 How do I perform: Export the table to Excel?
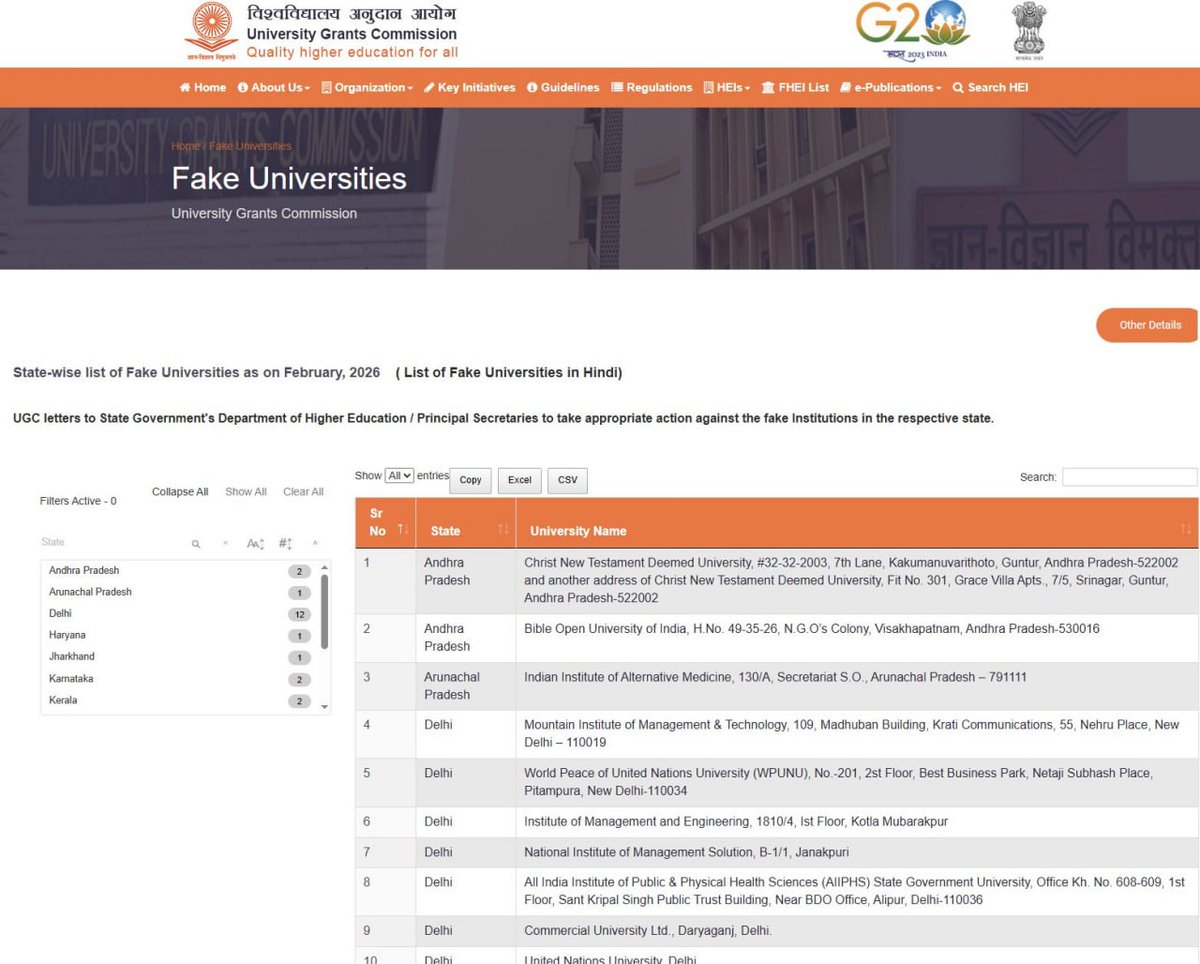click(x=520, y=481)
